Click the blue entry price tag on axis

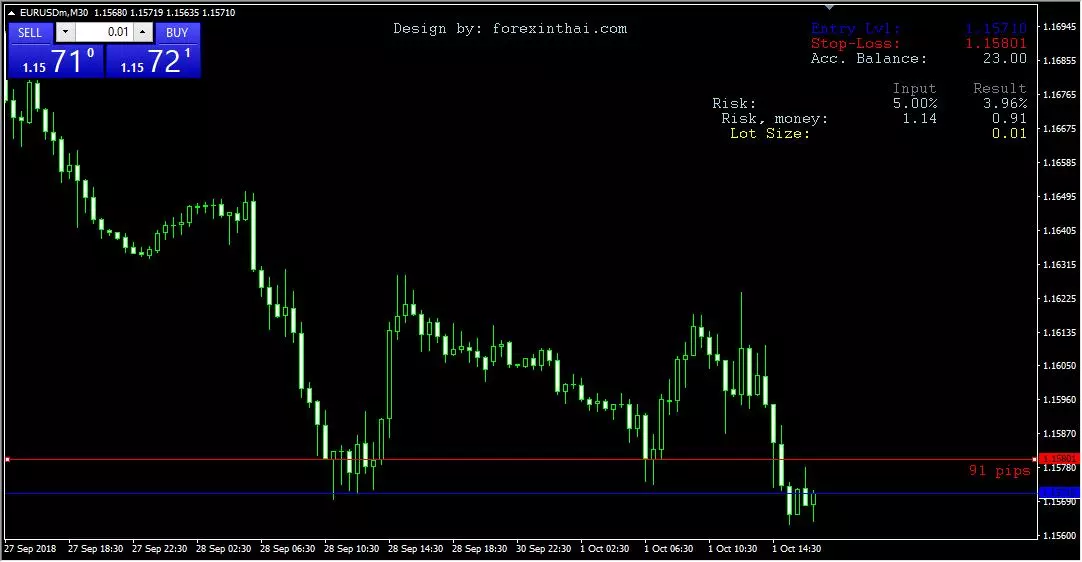(1059, 492)
